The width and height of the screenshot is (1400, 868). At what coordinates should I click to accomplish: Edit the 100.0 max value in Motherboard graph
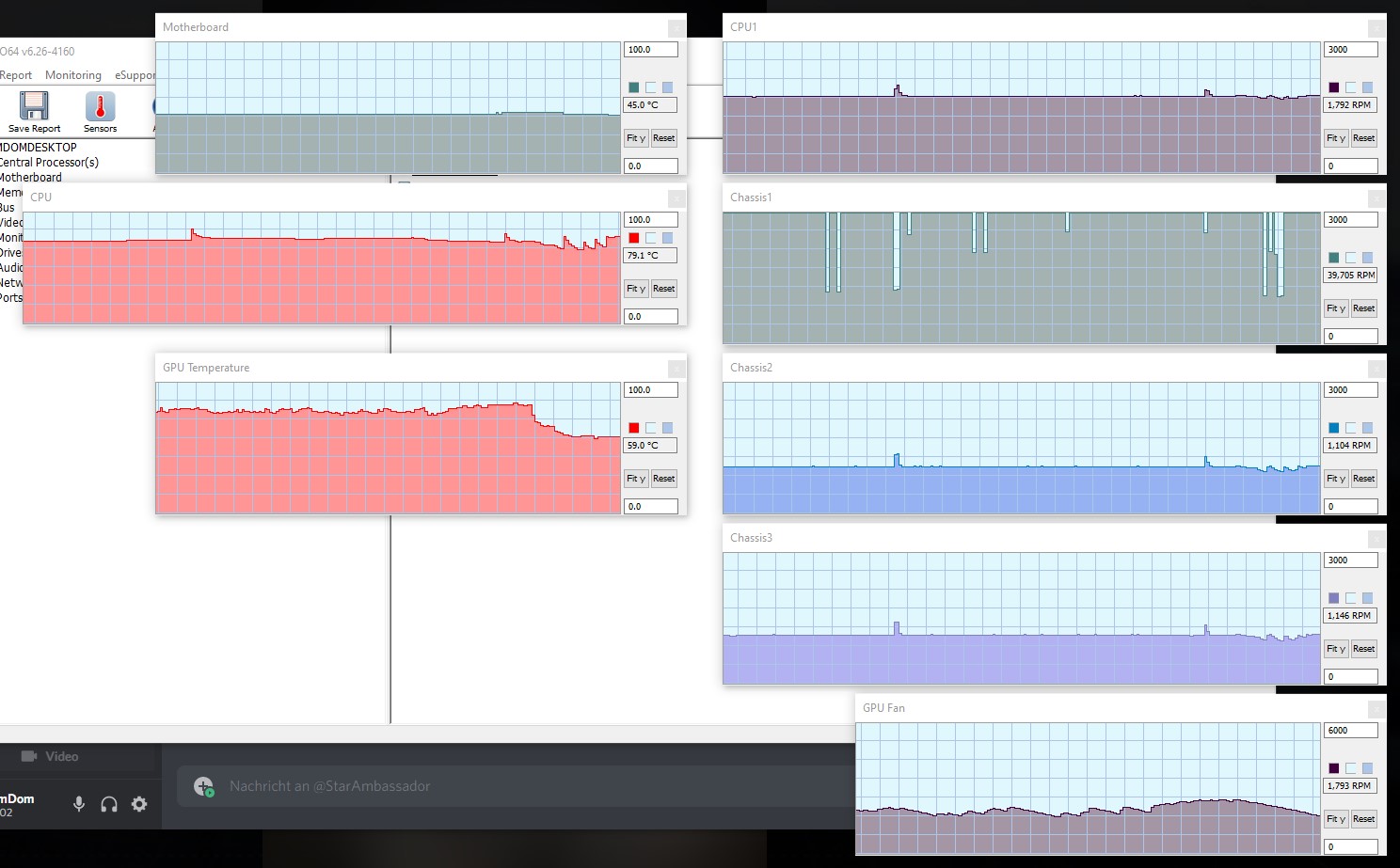pyautogui.click(x=650, y=50)
